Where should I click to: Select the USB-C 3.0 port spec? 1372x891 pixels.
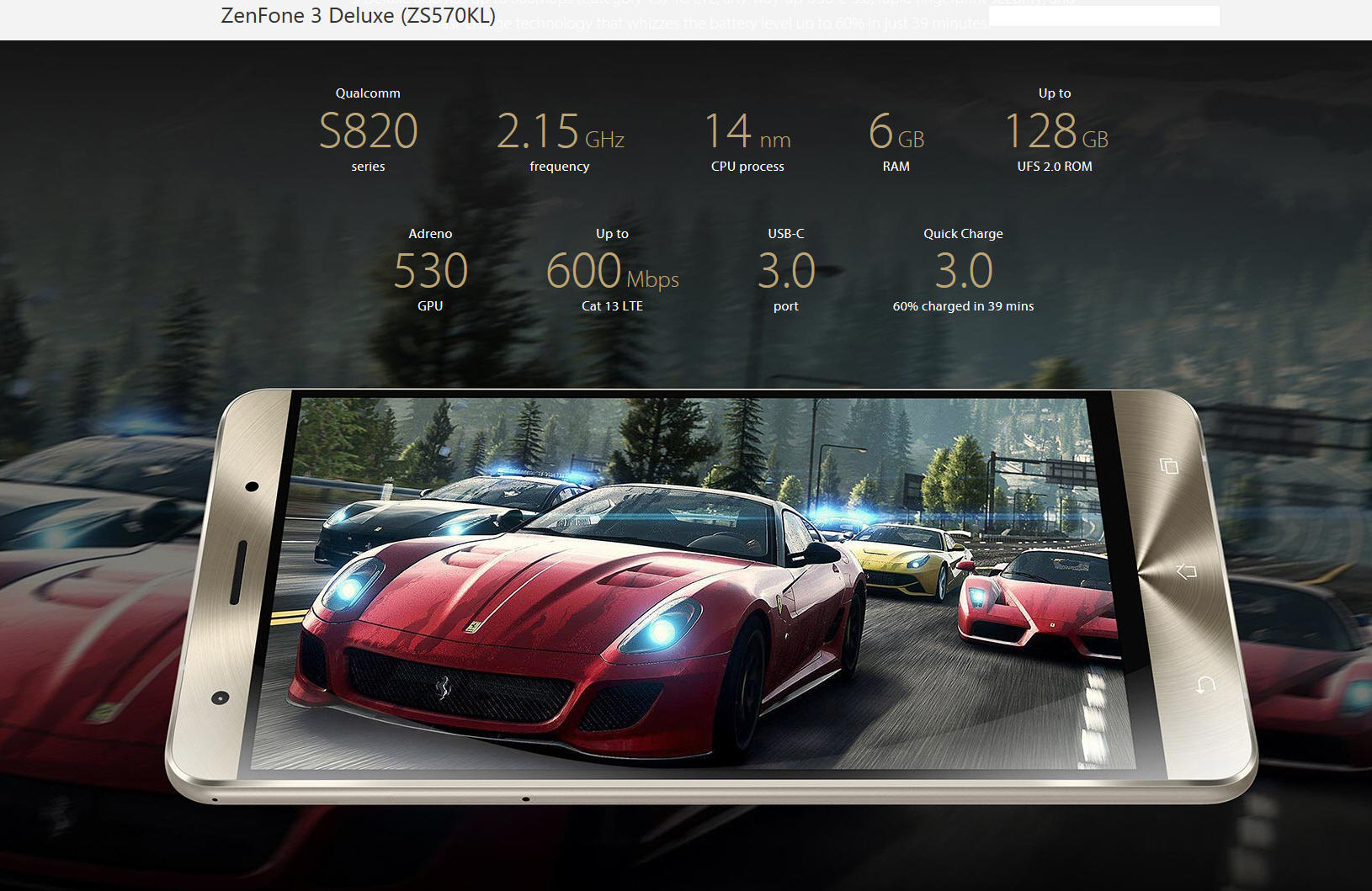pos(786,270)
